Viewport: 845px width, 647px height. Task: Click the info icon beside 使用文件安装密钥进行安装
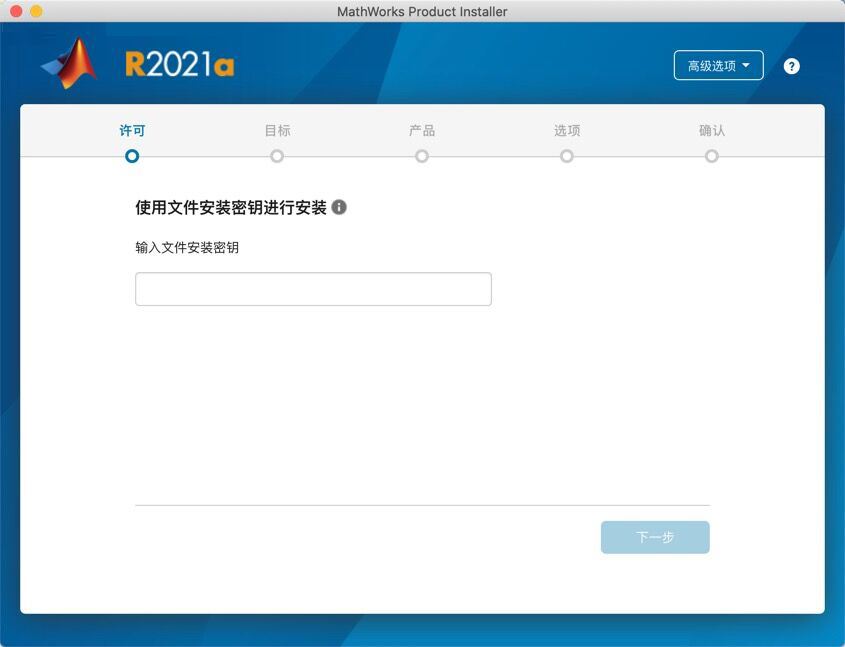coord(339,207)
